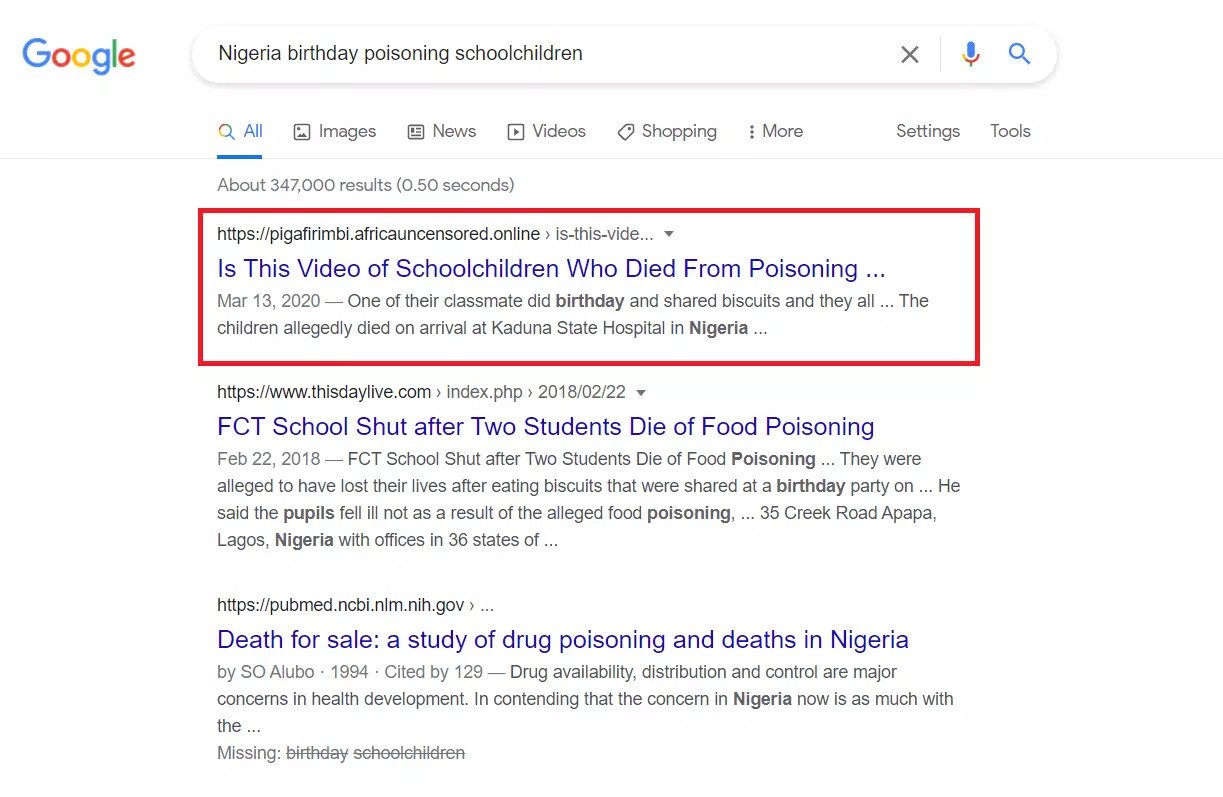1223x797 pixels.
Task: Select the Shopping tab
Action: [667, 131]
